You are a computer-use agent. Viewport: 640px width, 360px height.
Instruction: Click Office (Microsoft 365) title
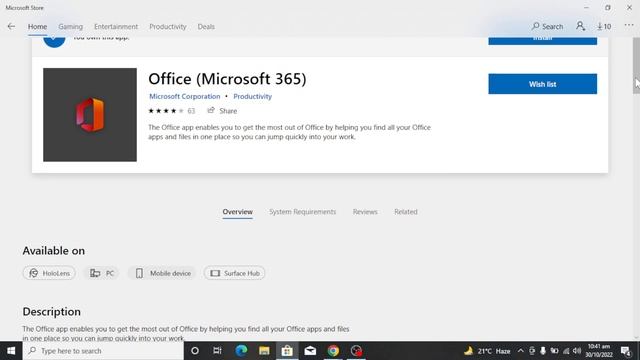(x=227, y=79)
